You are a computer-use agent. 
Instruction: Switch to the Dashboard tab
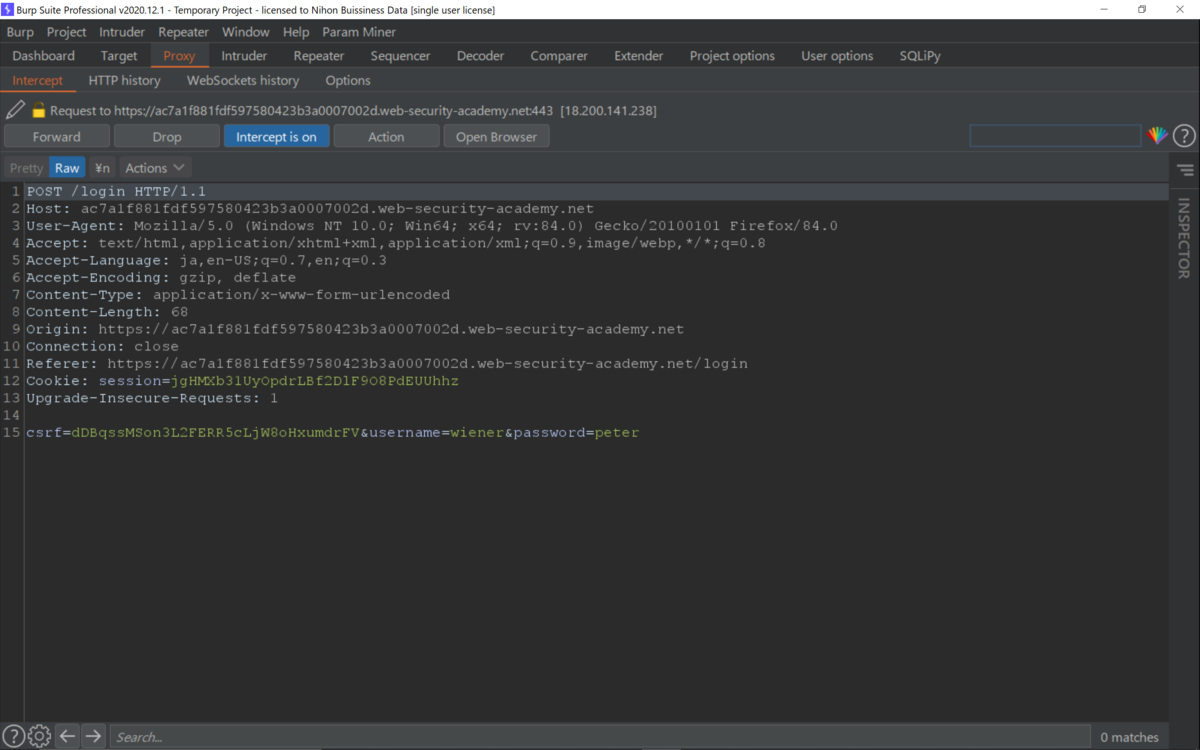pyautogui.click(x=44, y=56)
